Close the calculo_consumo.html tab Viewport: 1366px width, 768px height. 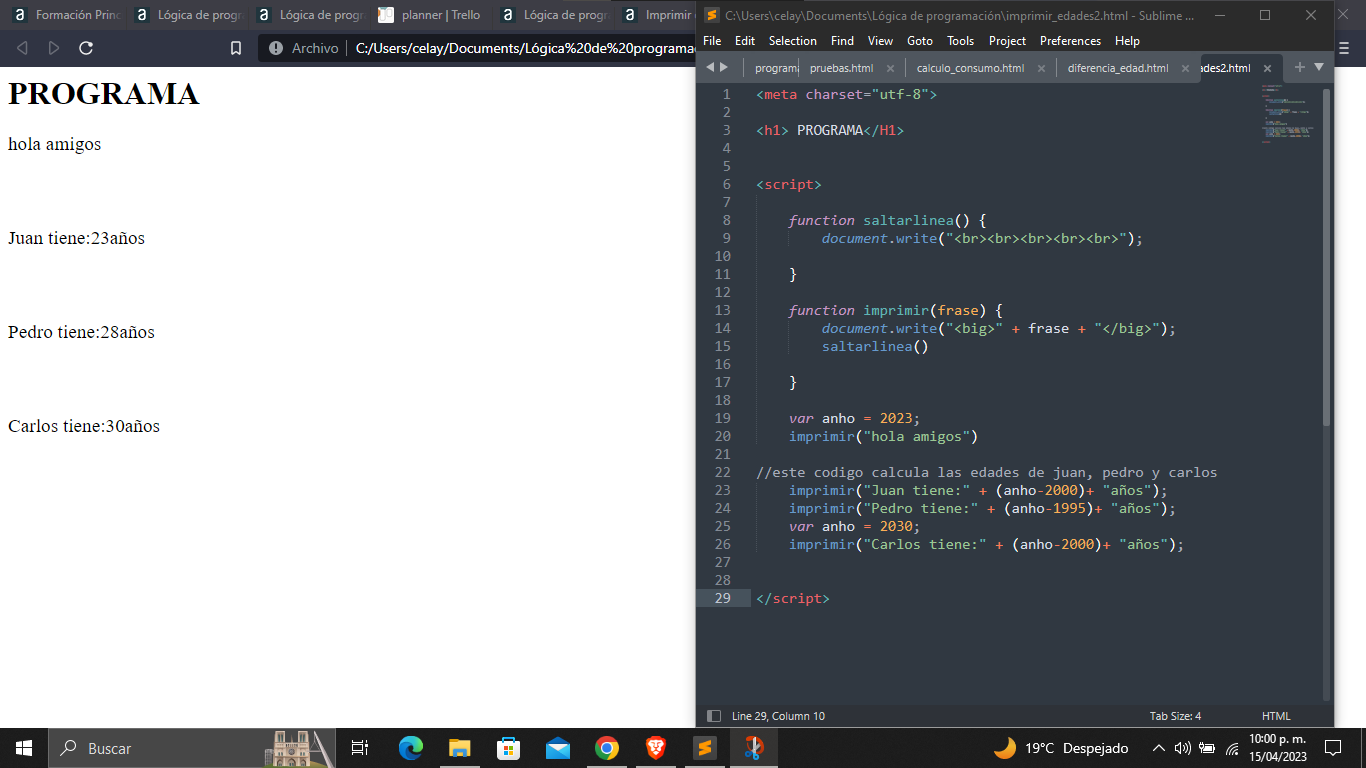(1041, 68)
